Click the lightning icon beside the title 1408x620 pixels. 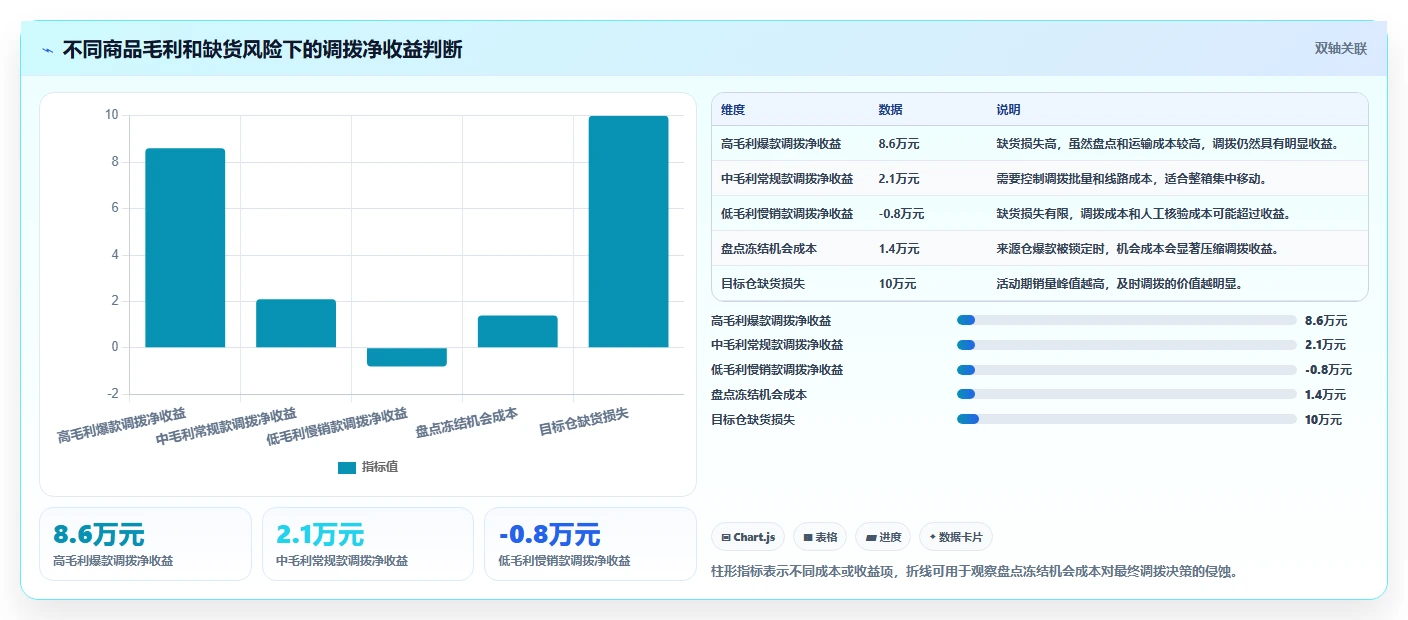[x=48, y=50]
